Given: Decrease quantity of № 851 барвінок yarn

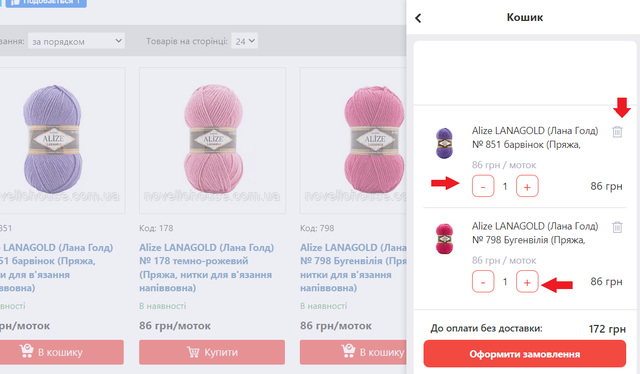Looking at the screenshot, I should pyautogui.click(x=483, y=186).
